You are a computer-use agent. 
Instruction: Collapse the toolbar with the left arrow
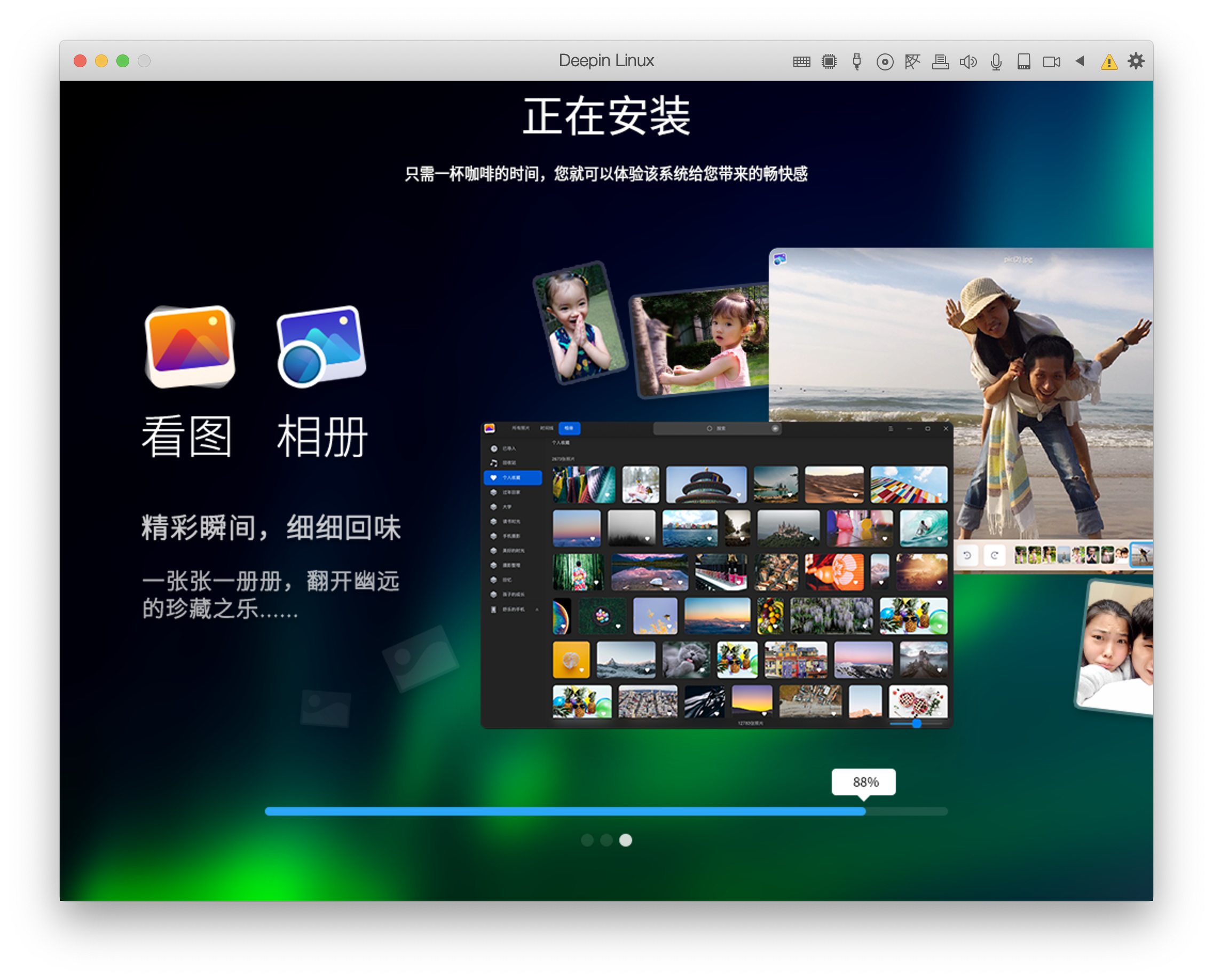(1080, 60)
